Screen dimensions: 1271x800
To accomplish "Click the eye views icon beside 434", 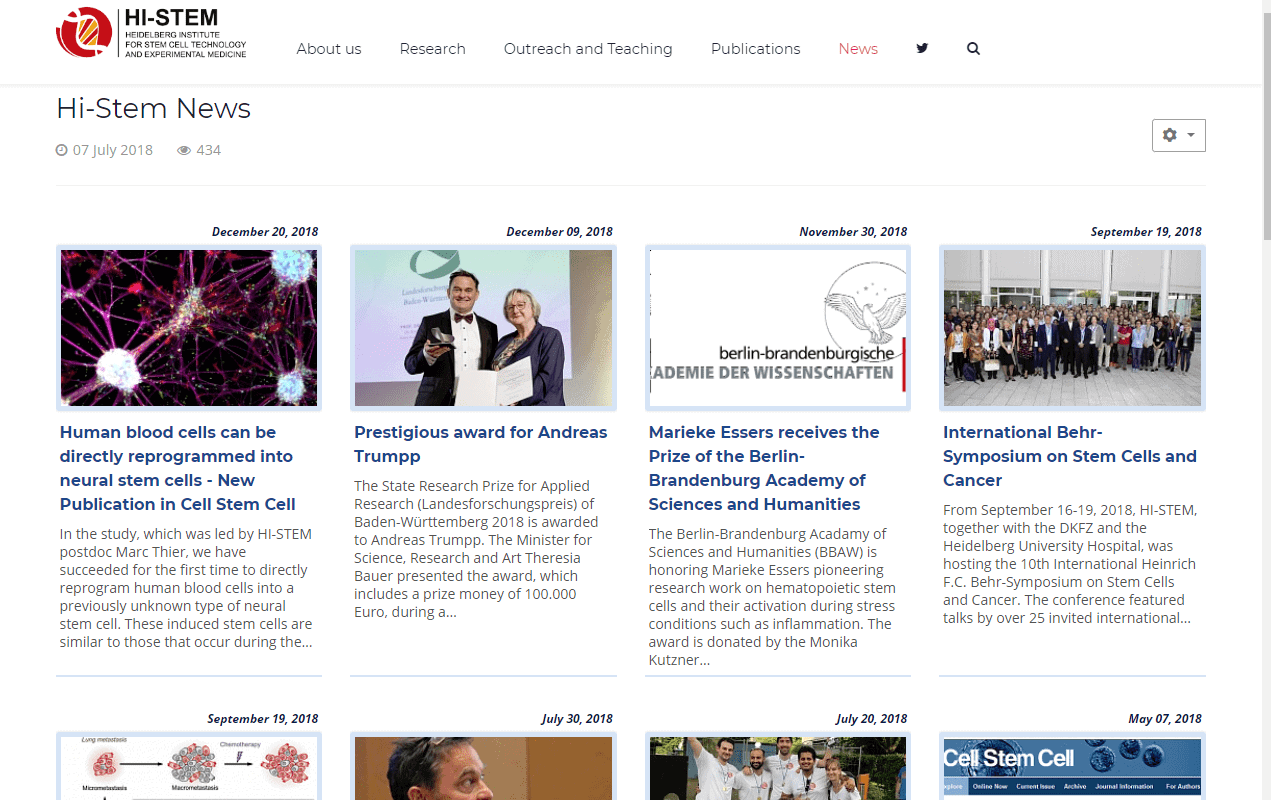I will click(x=184, y=150).
